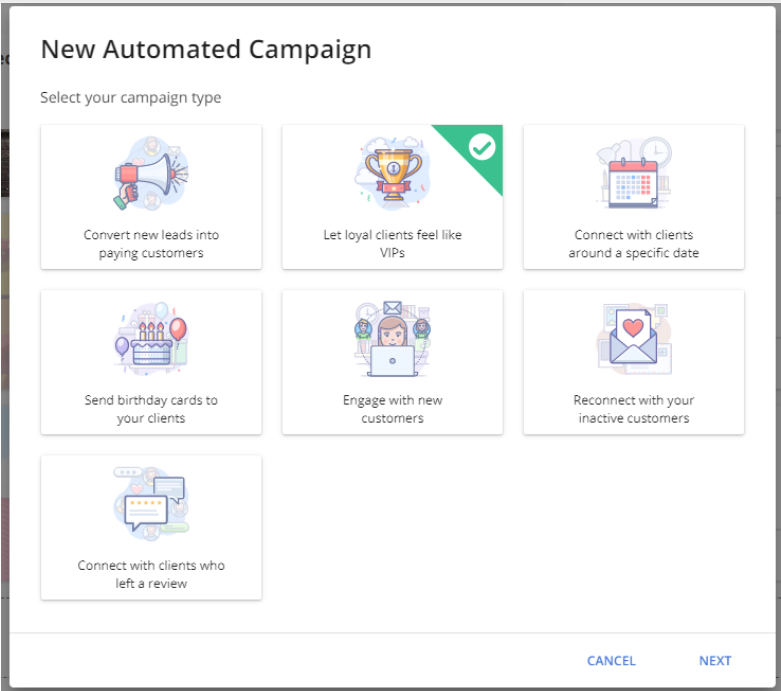The image size is (781, 691).
Task: Toggle the green checkmark on VIP card
Action: tap(482, 147)
